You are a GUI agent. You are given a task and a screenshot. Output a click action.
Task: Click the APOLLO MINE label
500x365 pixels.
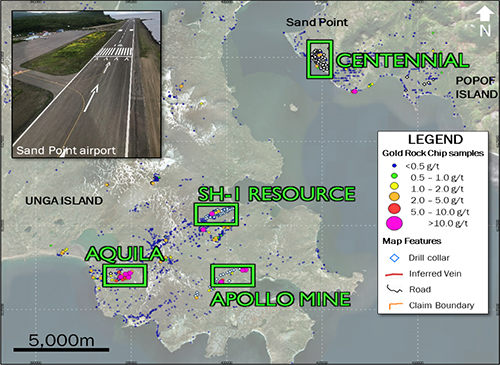(281, 299)
